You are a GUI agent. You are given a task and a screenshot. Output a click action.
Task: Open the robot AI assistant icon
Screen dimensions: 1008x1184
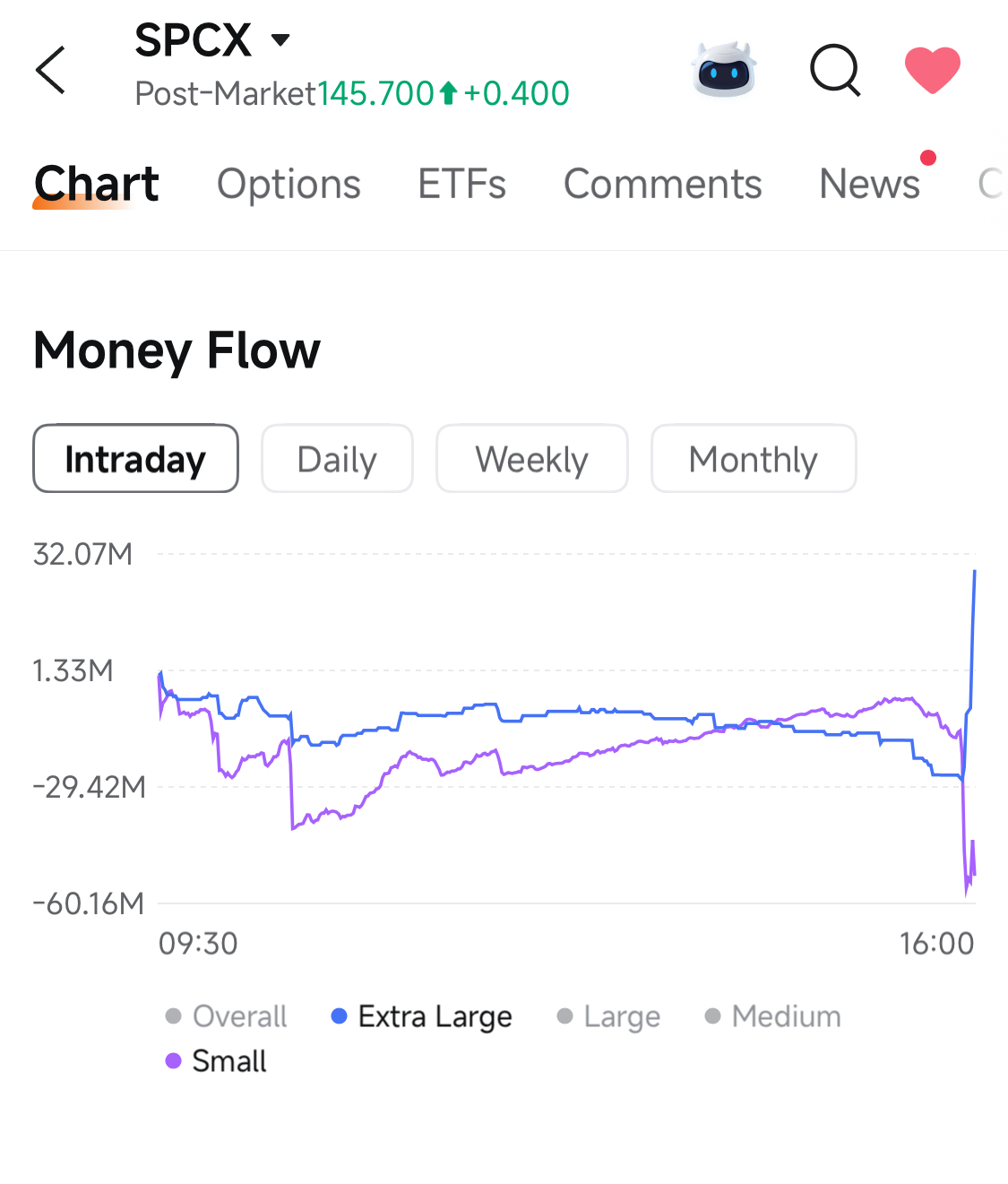(724, 69)
